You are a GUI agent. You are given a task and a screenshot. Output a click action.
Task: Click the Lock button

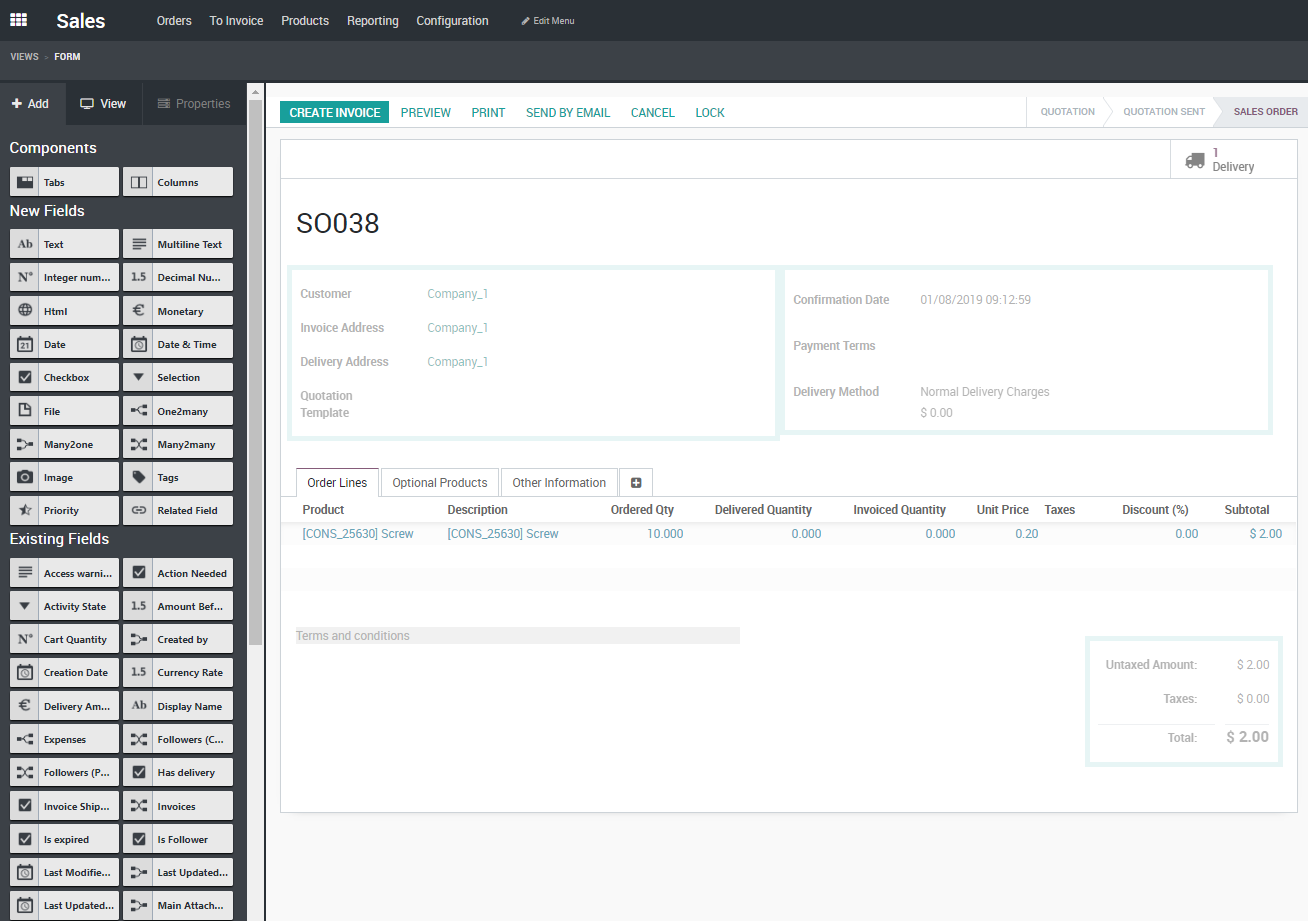[710, 113]
